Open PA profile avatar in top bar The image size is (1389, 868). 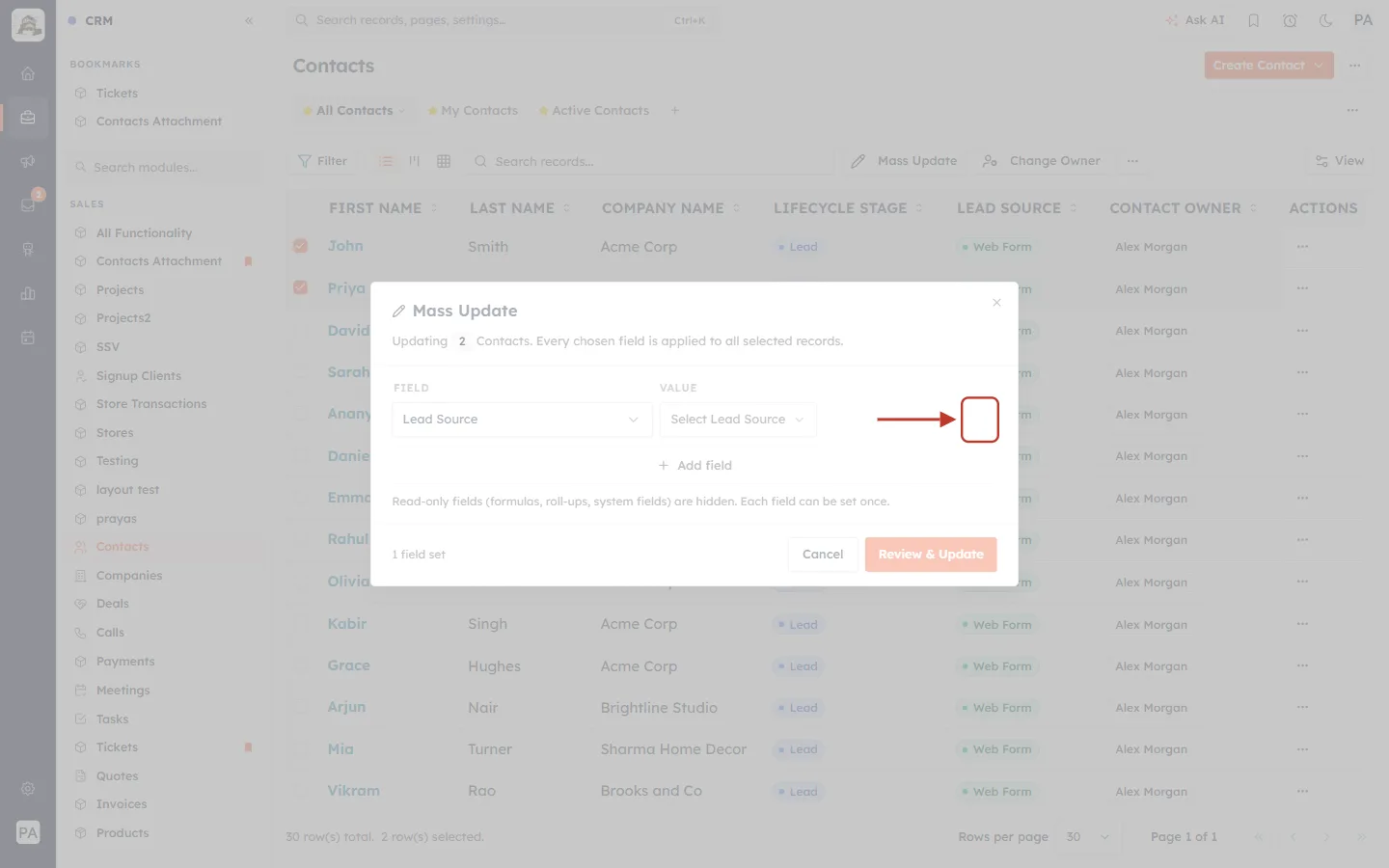point(1363,20)
